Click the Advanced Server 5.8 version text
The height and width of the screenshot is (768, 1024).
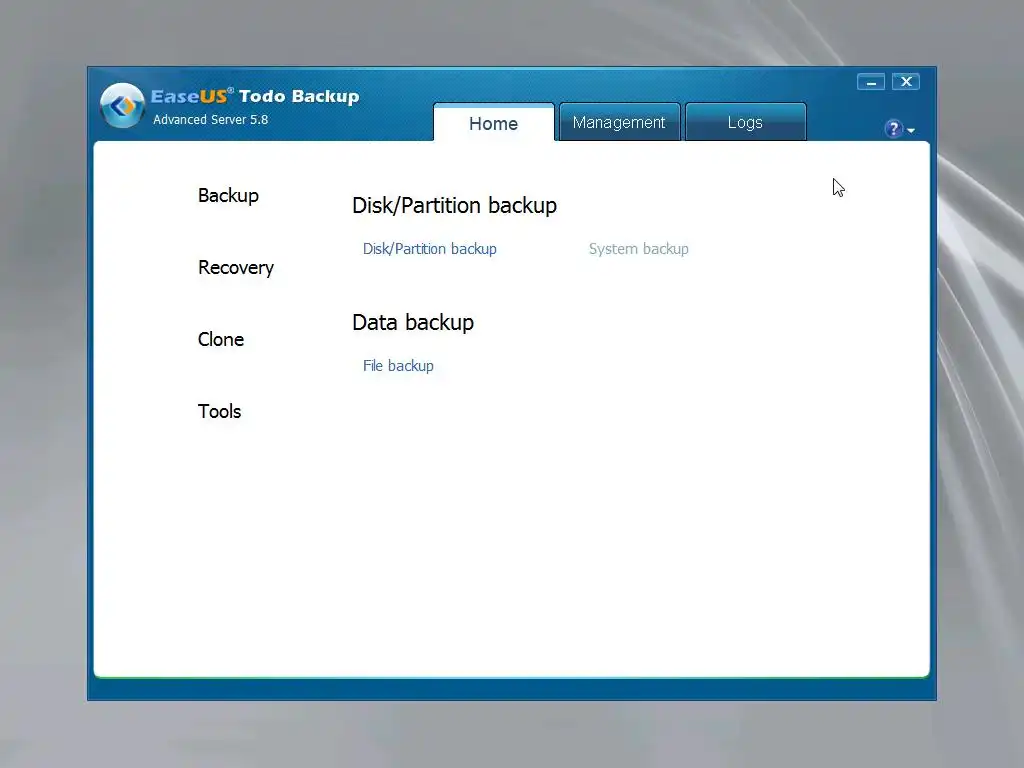(x=210, y=120)
